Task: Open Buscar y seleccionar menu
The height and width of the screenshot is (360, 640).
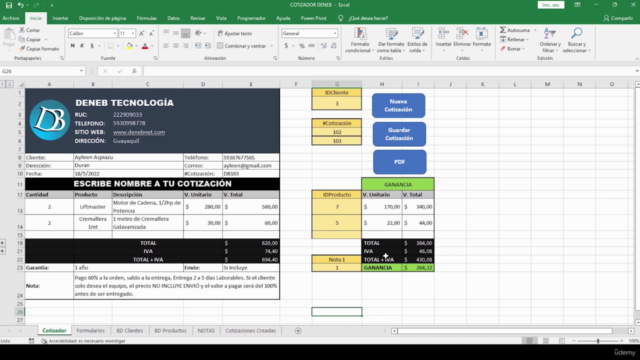Action: click(x=576, y=40)
